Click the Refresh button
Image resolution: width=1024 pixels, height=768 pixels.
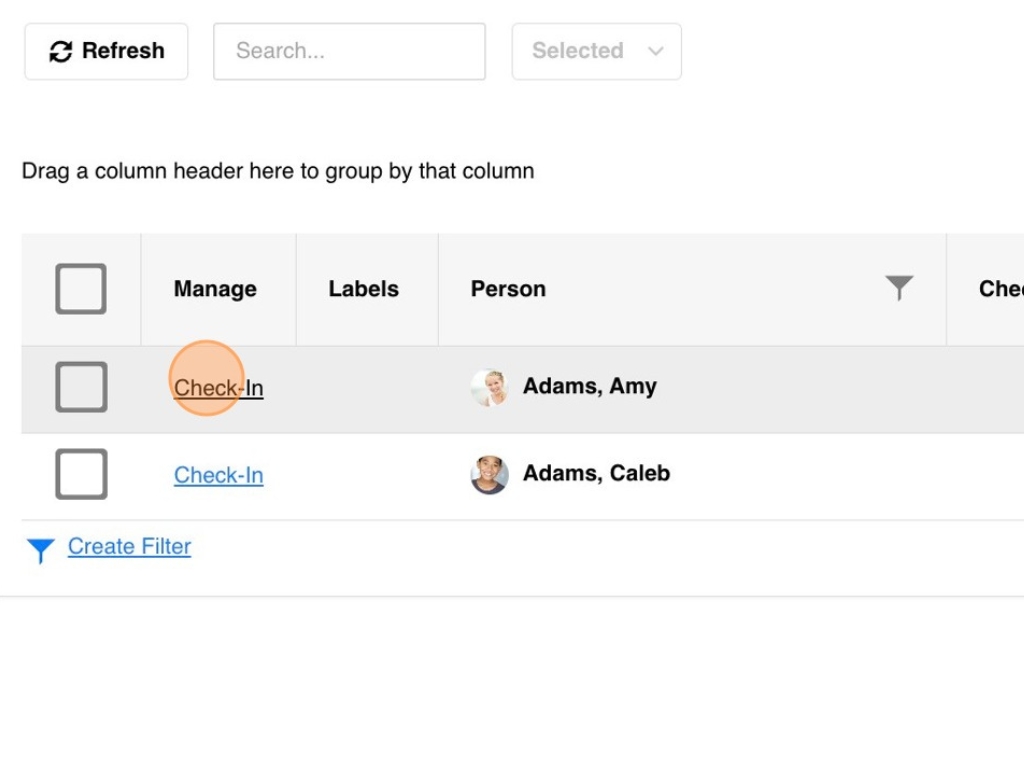coord(106,51)
